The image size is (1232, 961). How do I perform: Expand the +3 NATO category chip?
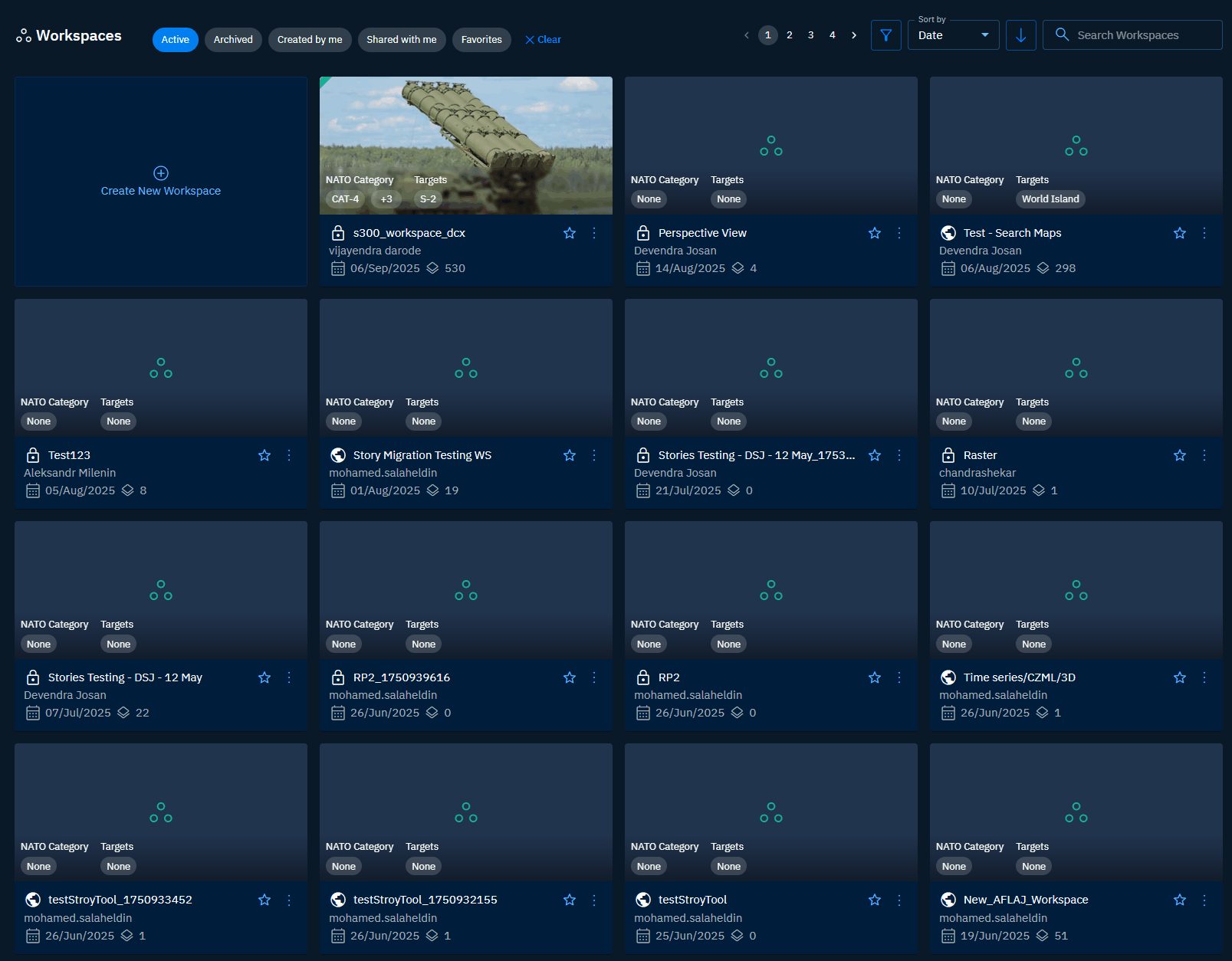[386, 199]
